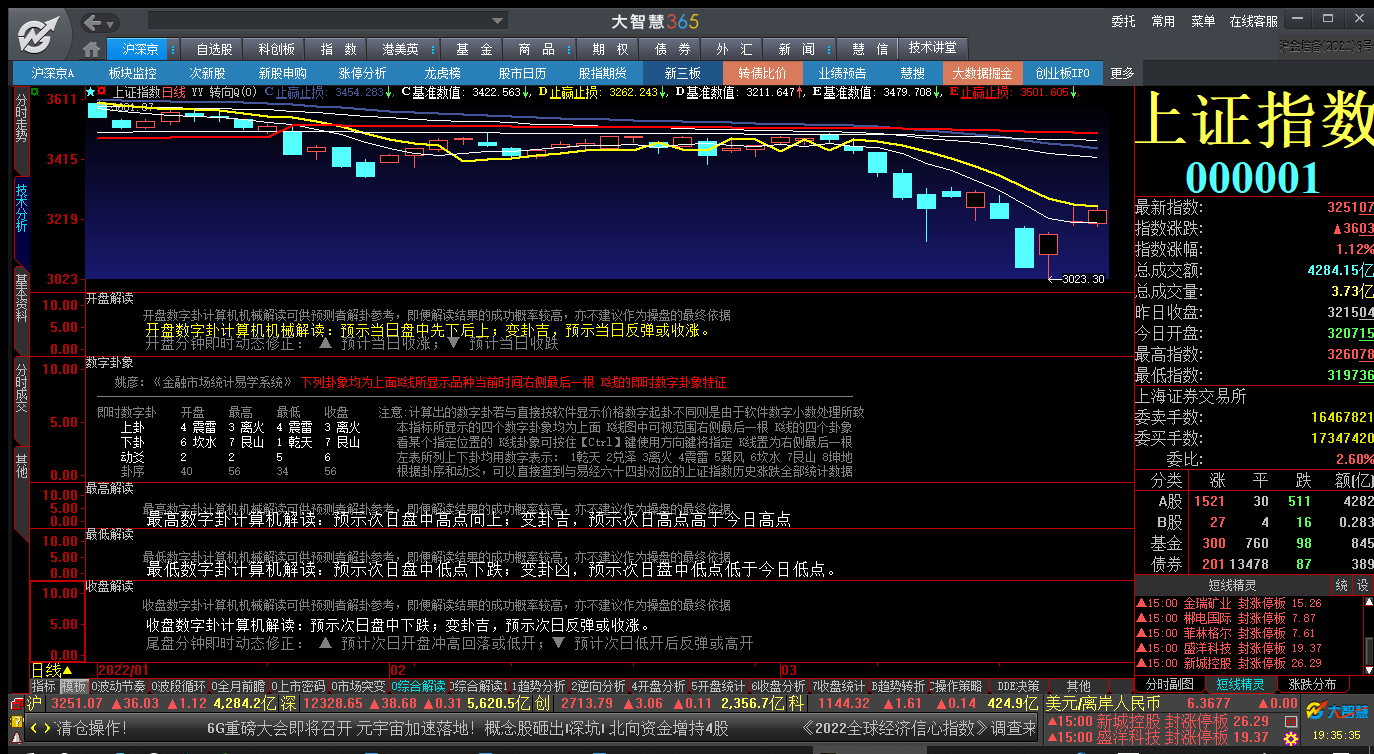Open the 外汇 tab

pyautogui.click(x=734, y=49)
